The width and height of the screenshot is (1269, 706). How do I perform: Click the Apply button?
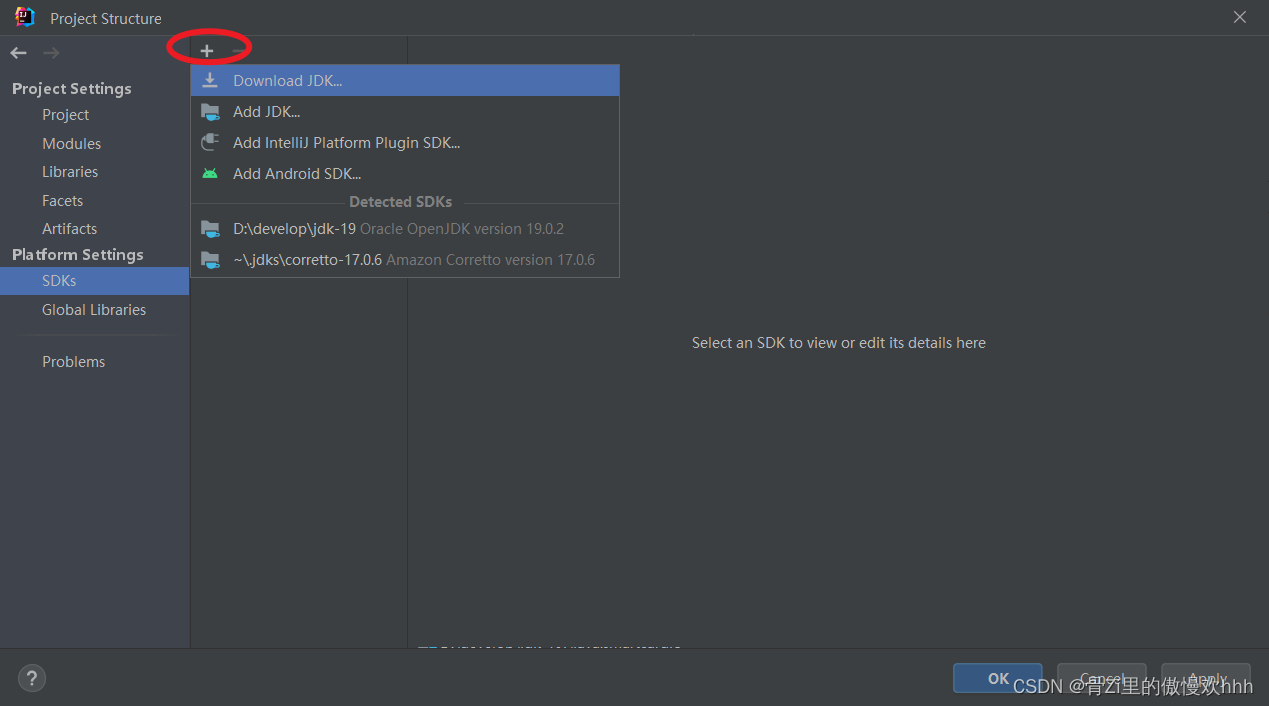click(1206, 678)
